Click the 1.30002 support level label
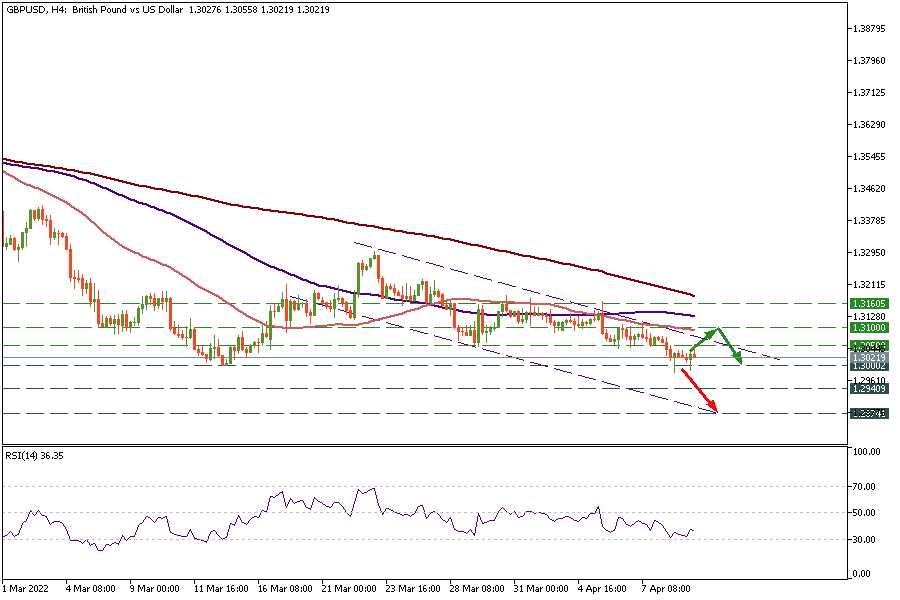This screenshot has height=600, width=900. pos(867,366)
